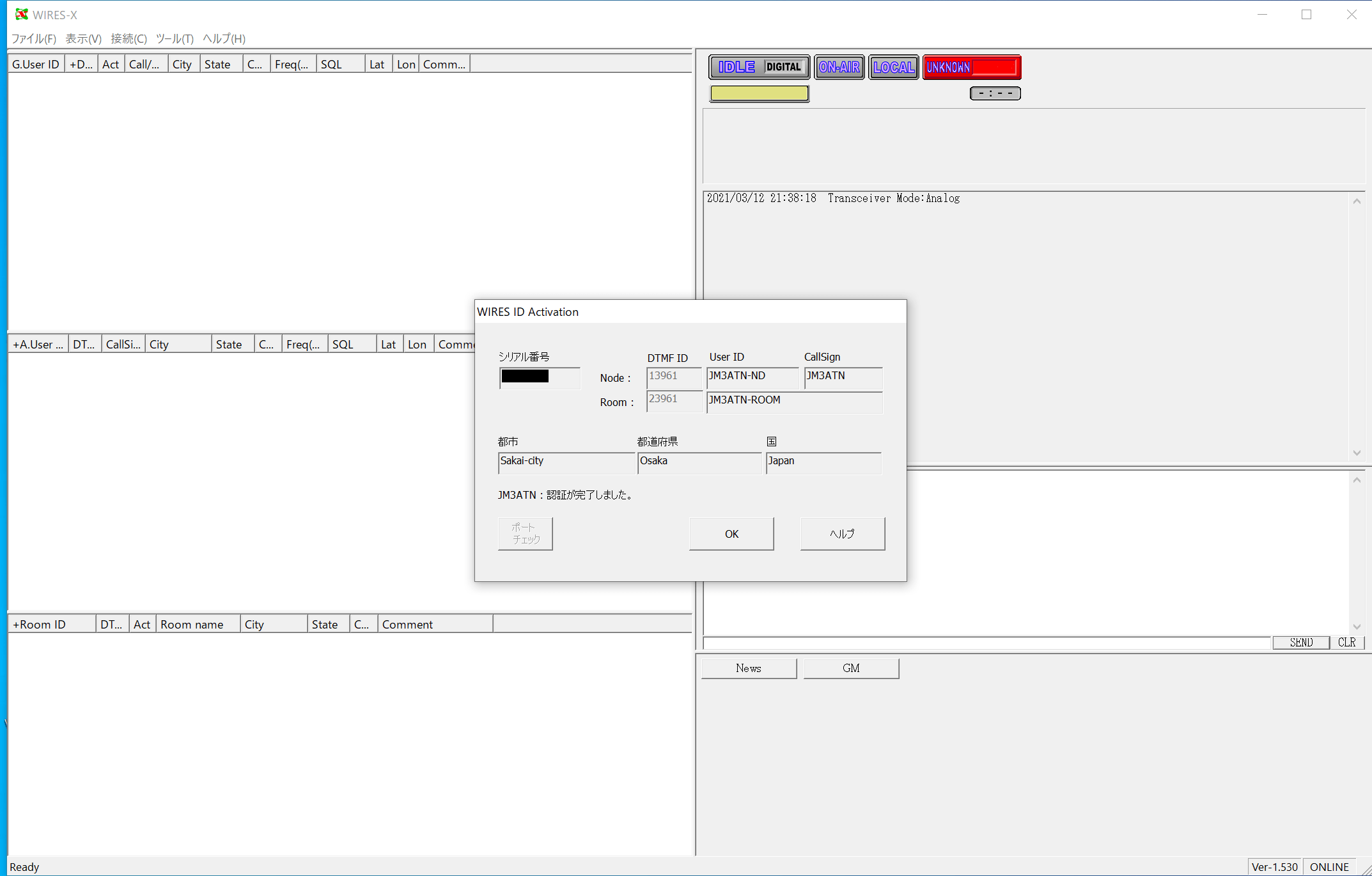Click the CLR button
Image resolution: width=1372 pixels, height=876 pixels.
point(1346,643)
